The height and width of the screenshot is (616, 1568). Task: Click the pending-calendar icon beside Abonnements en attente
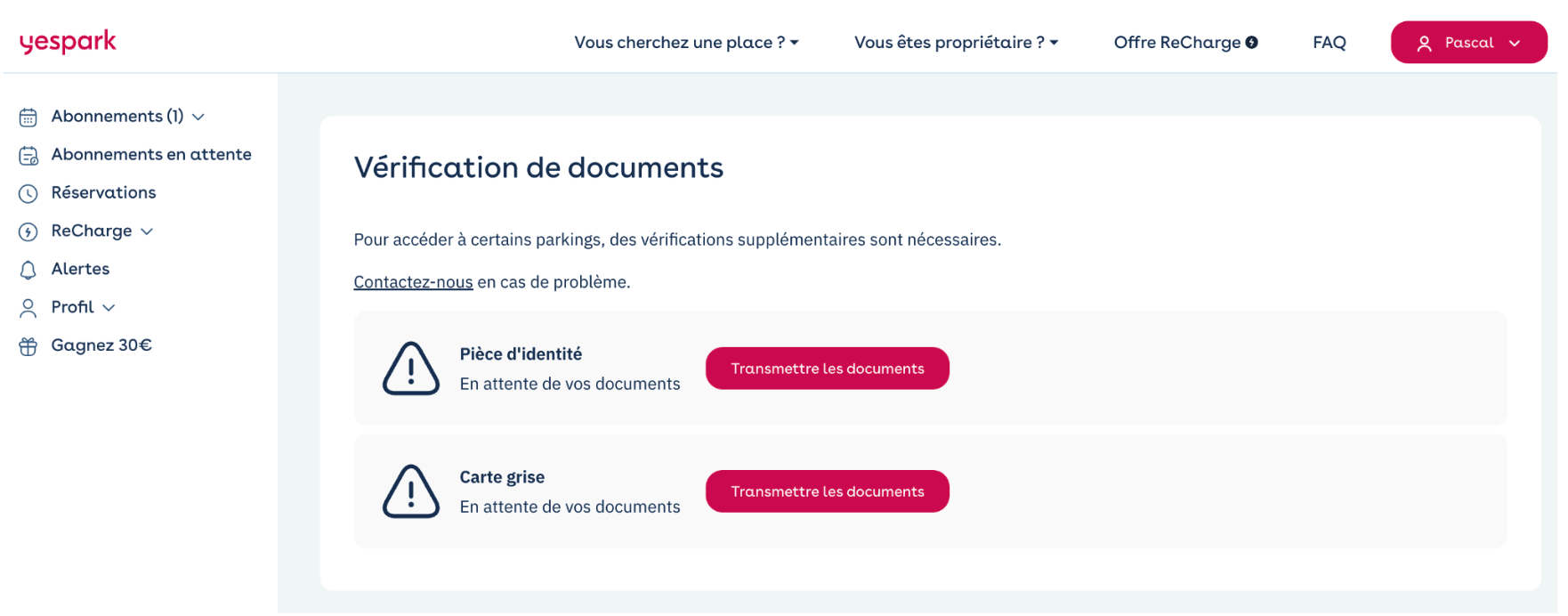click(x=28, y=156)
